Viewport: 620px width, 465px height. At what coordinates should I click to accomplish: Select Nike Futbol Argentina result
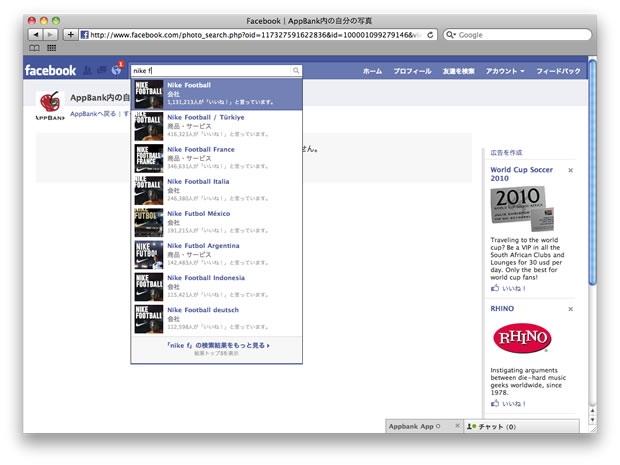coord(217,255)
